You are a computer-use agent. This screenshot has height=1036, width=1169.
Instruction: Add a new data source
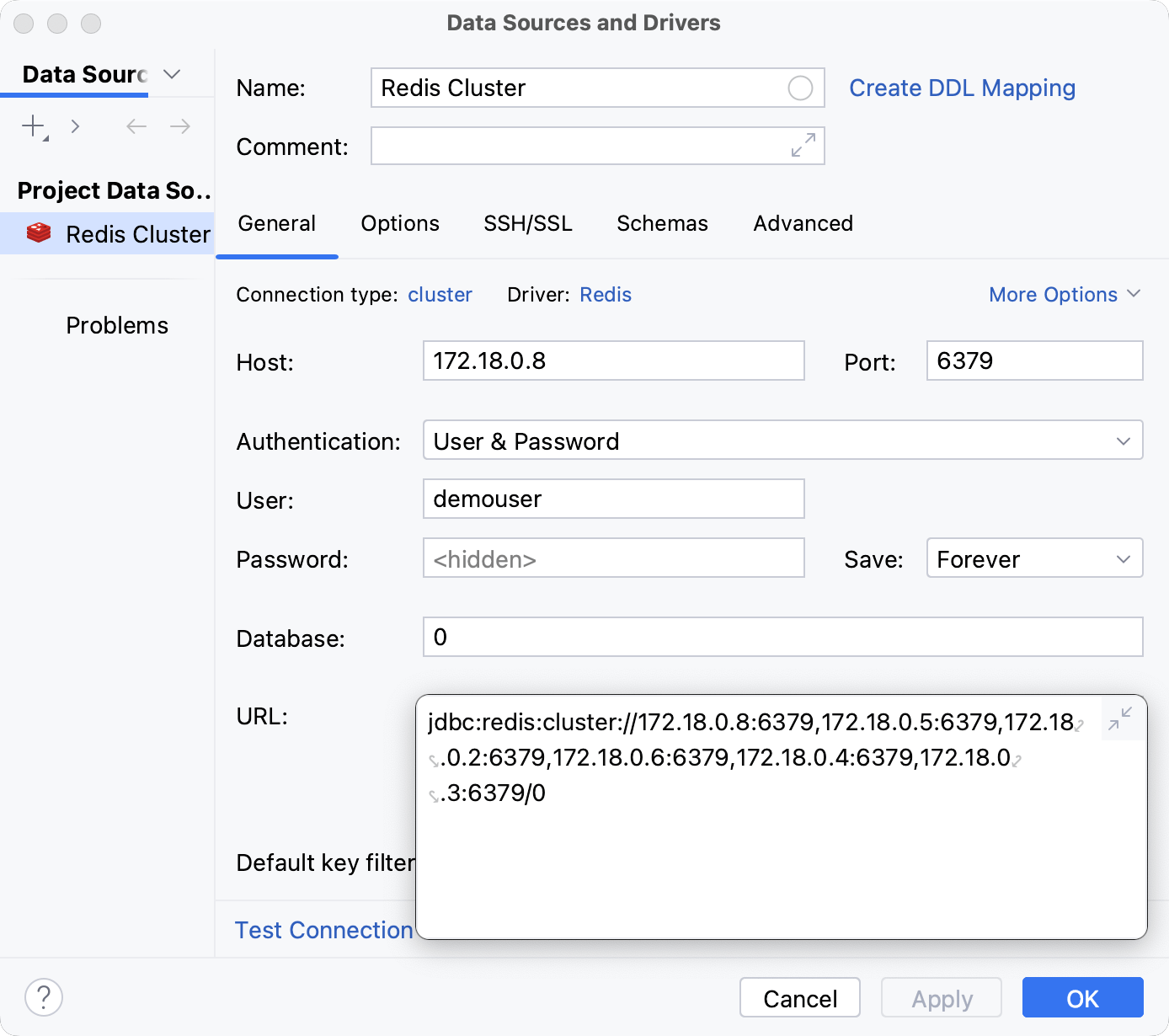[31, 125]
